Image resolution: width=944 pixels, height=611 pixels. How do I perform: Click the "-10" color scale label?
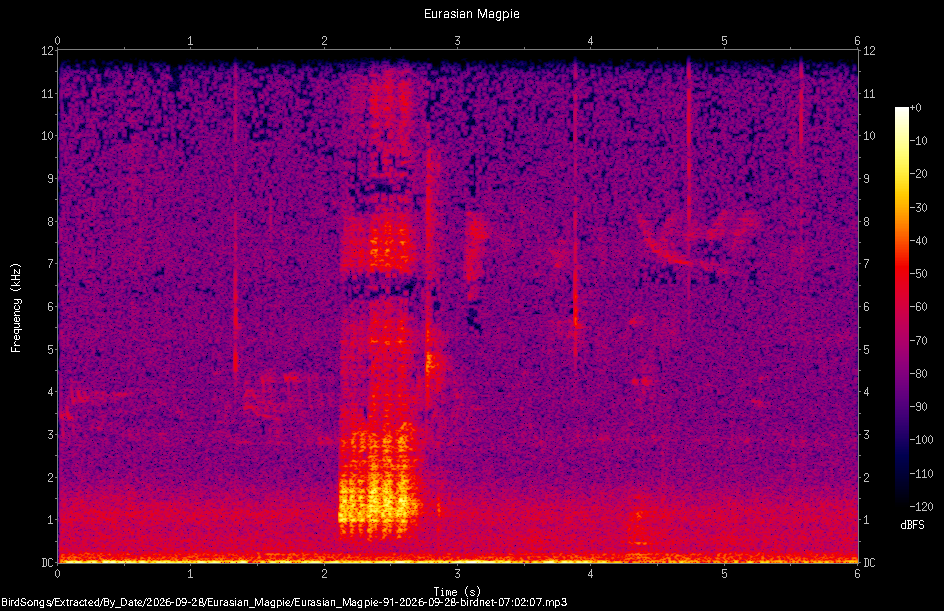(x=918, y=141)
